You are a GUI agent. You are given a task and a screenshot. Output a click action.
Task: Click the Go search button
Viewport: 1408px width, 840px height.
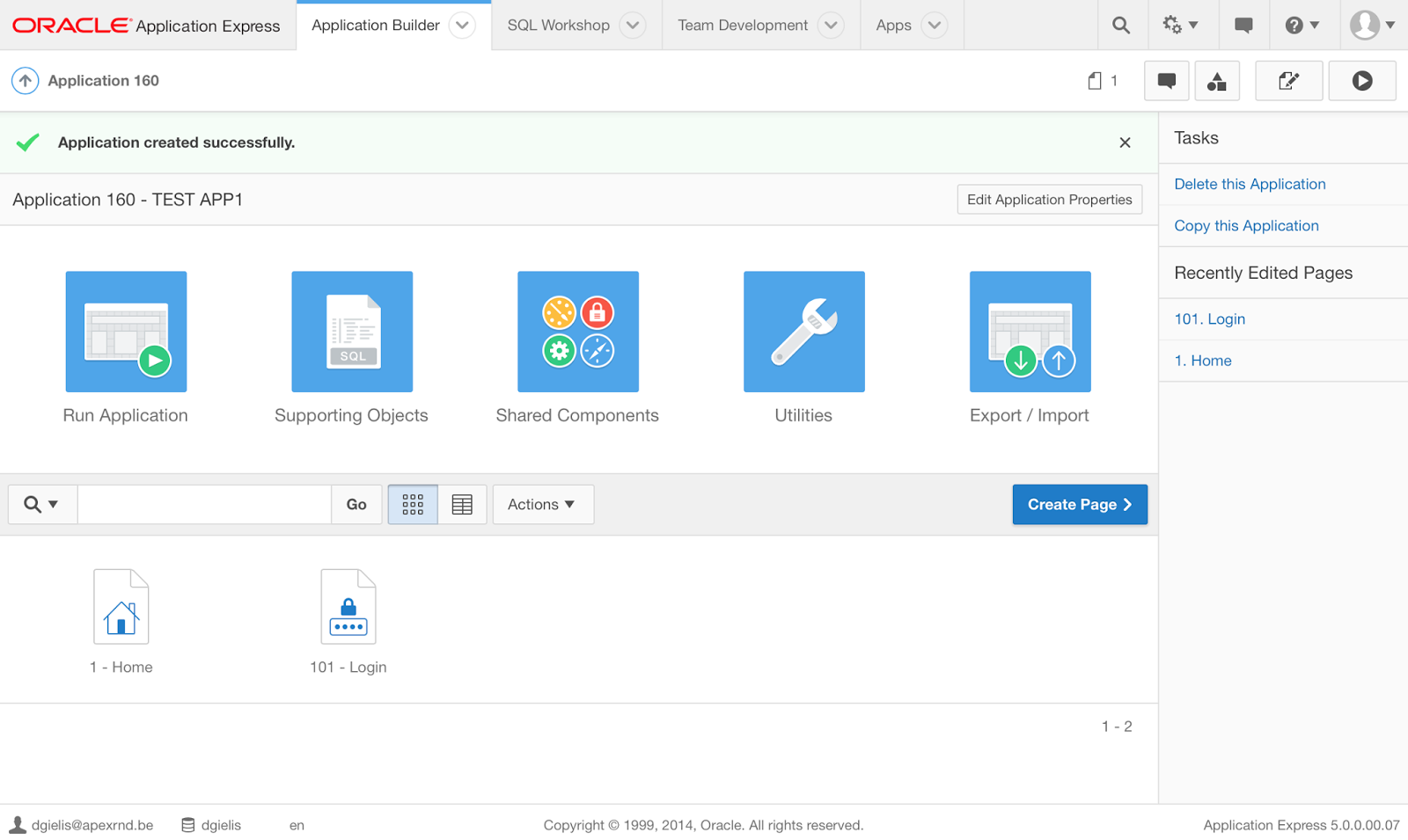(356, 505)
